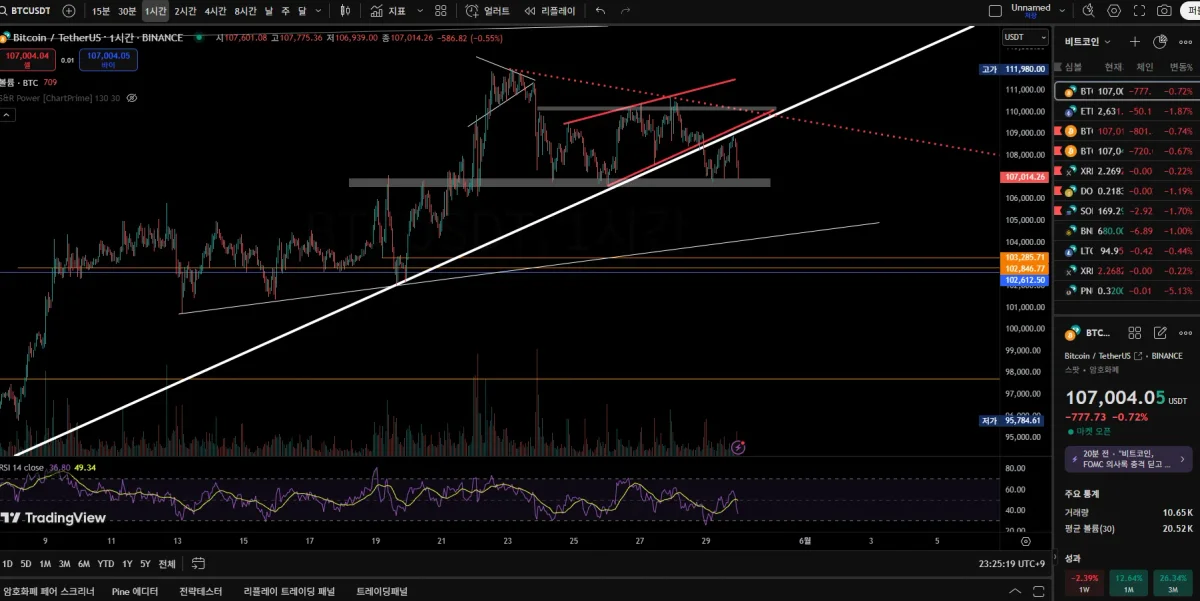Viewport: 1200px width, 601px height.
Task: Open the watchlist more options menu
Action: [1186, 42]
